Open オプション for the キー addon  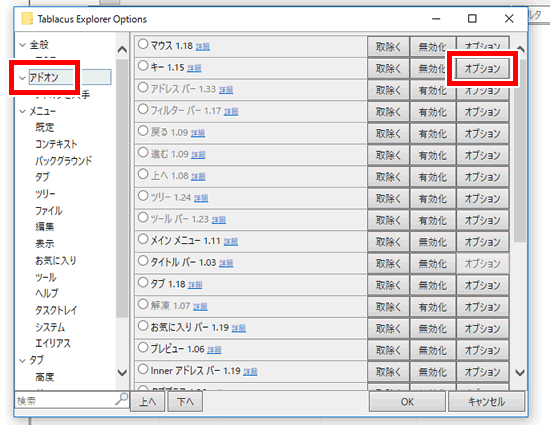pos(482,68)
